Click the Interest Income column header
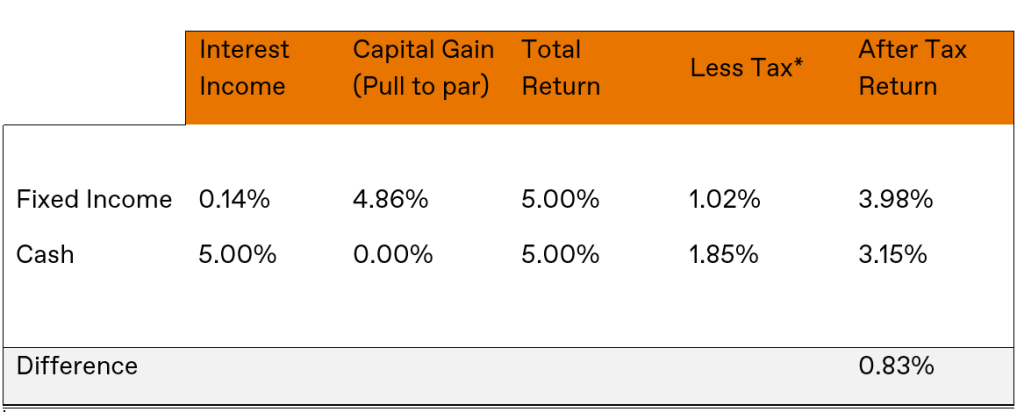 (244, 68)
